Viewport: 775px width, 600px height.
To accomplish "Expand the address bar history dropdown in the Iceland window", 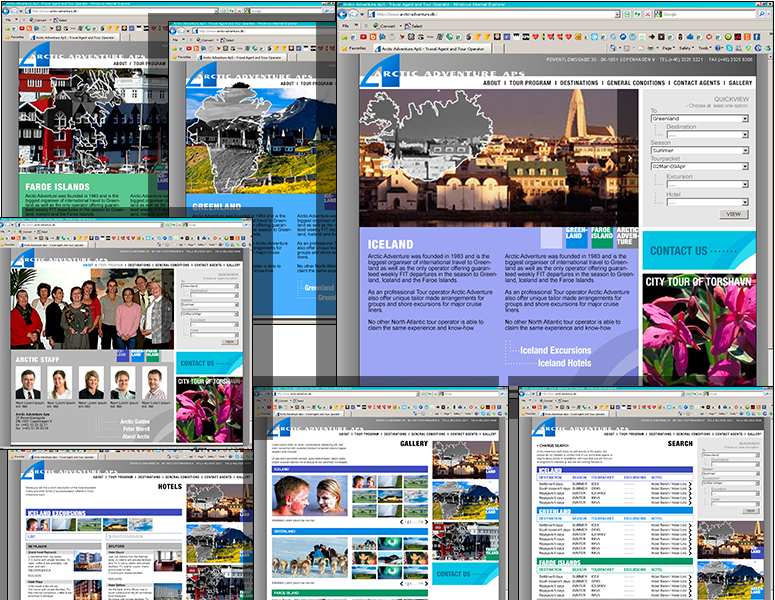I will (617, 14).
